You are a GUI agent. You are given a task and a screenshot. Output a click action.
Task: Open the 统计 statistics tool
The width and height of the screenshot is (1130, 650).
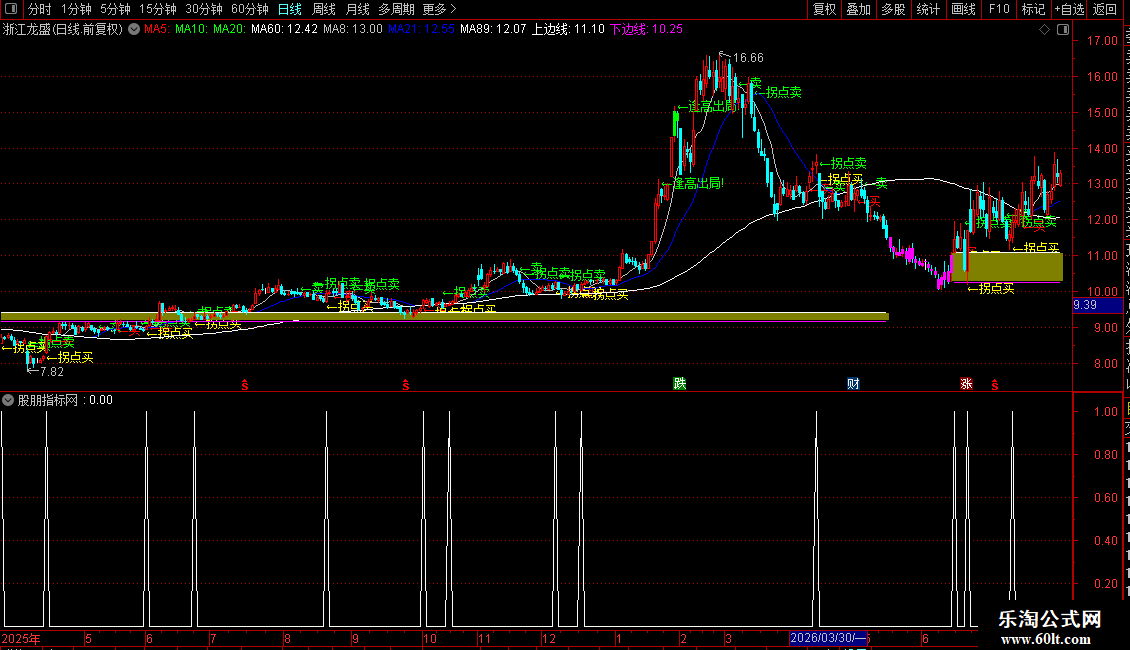(x=927, y=9)
